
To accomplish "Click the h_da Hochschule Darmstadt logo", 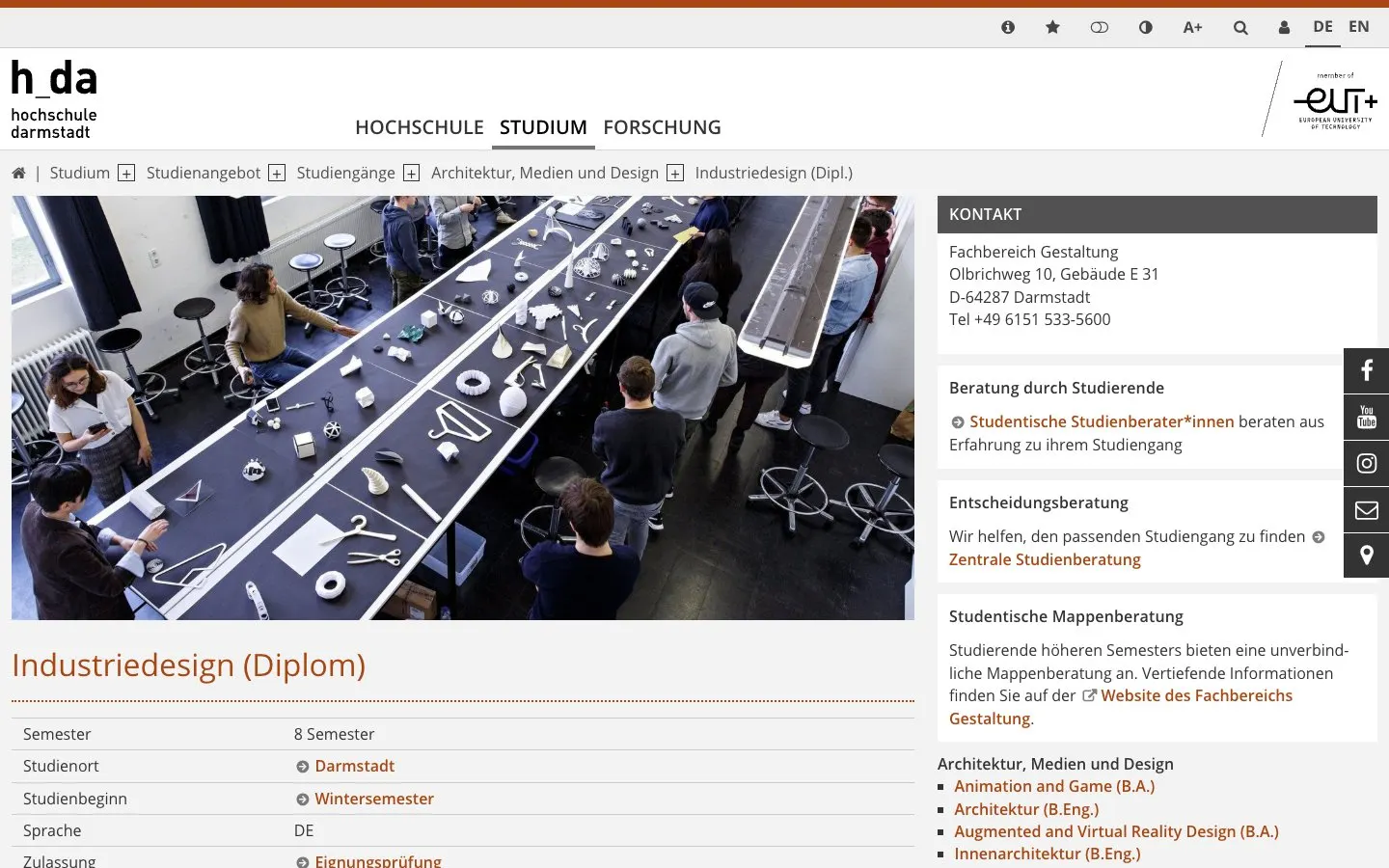I will 54,99.
